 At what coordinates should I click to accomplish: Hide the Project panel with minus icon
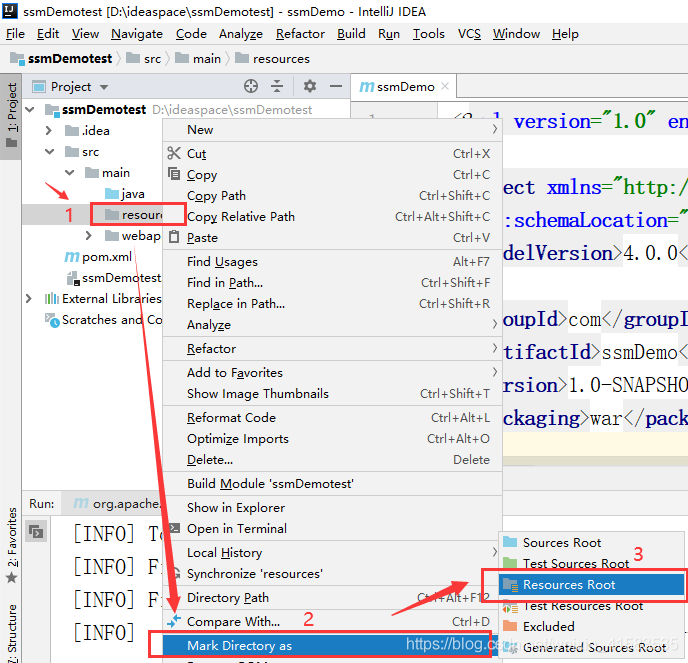point(336,86)
